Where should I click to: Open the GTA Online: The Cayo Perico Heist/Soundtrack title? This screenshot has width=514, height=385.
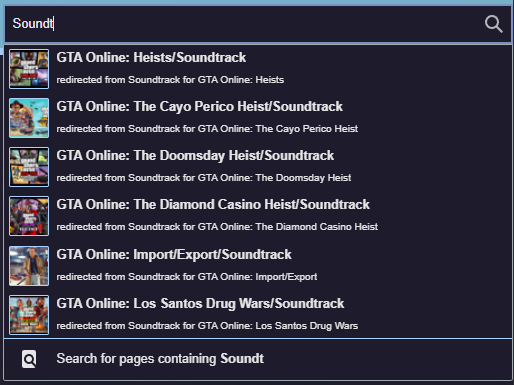pyautogui.click(x=199, y=107)
